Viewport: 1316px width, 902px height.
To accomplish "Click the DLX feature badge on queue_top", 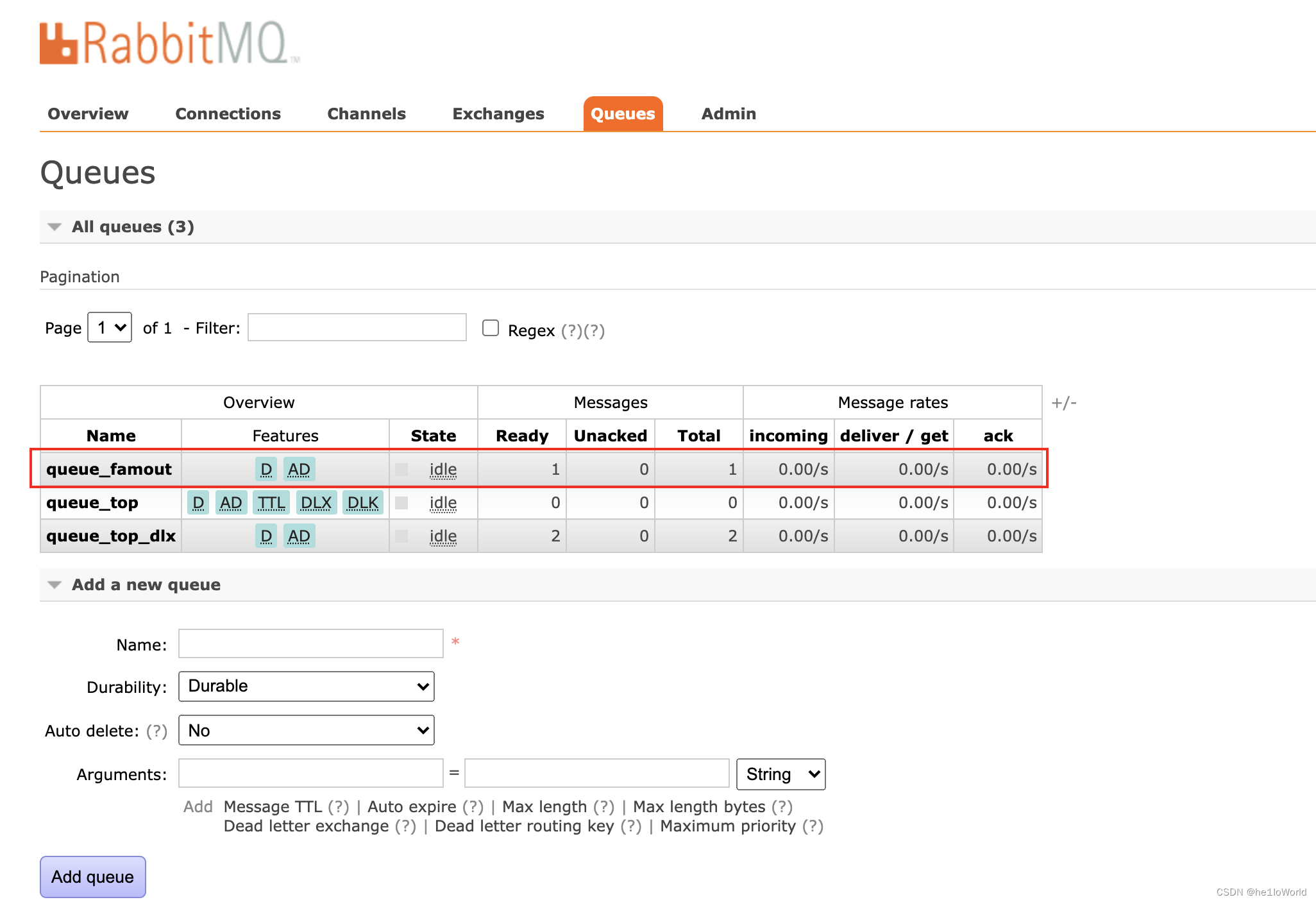I will (316, 502).
